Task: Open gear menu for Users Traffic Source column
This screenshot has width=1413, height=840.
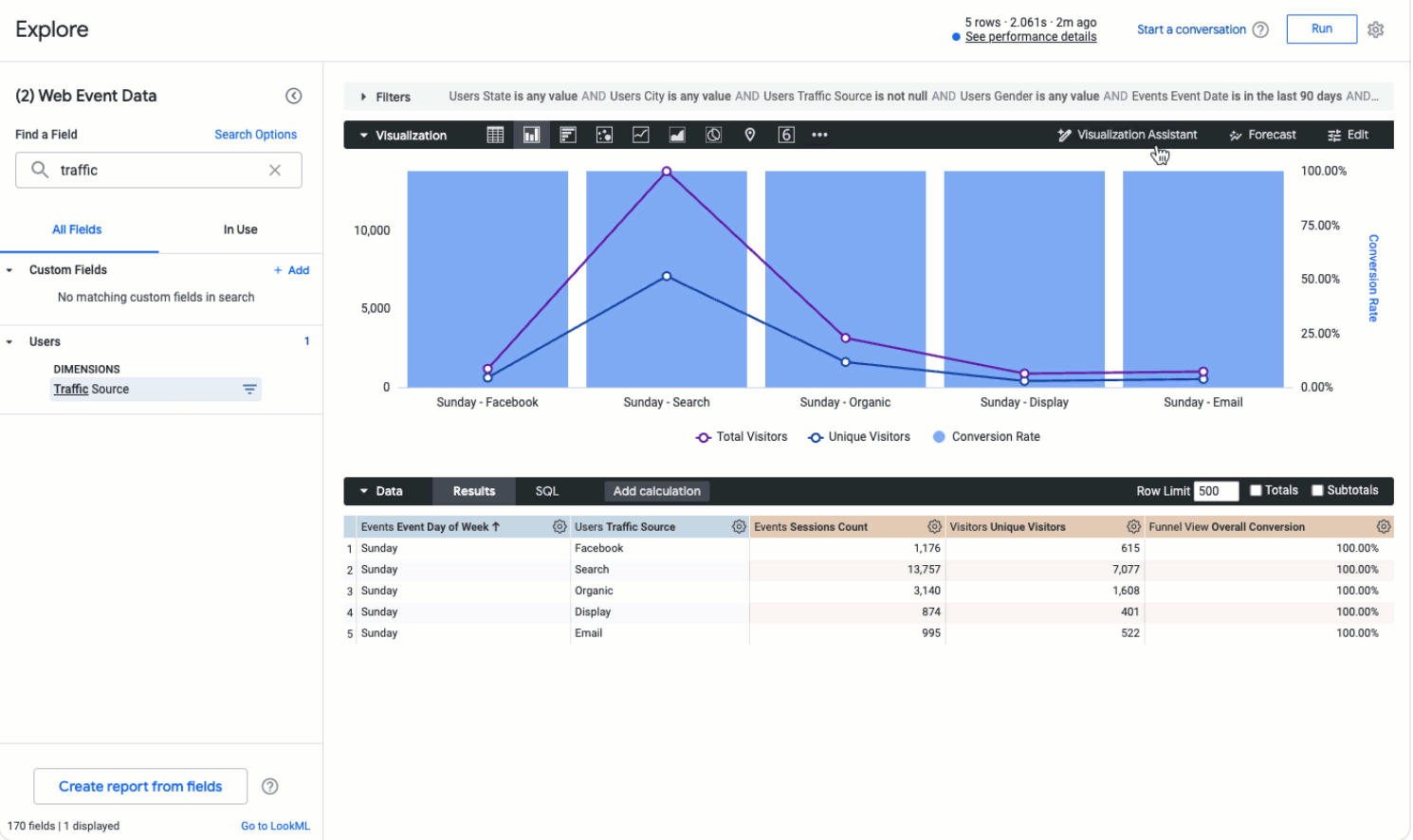Action: 739,526
